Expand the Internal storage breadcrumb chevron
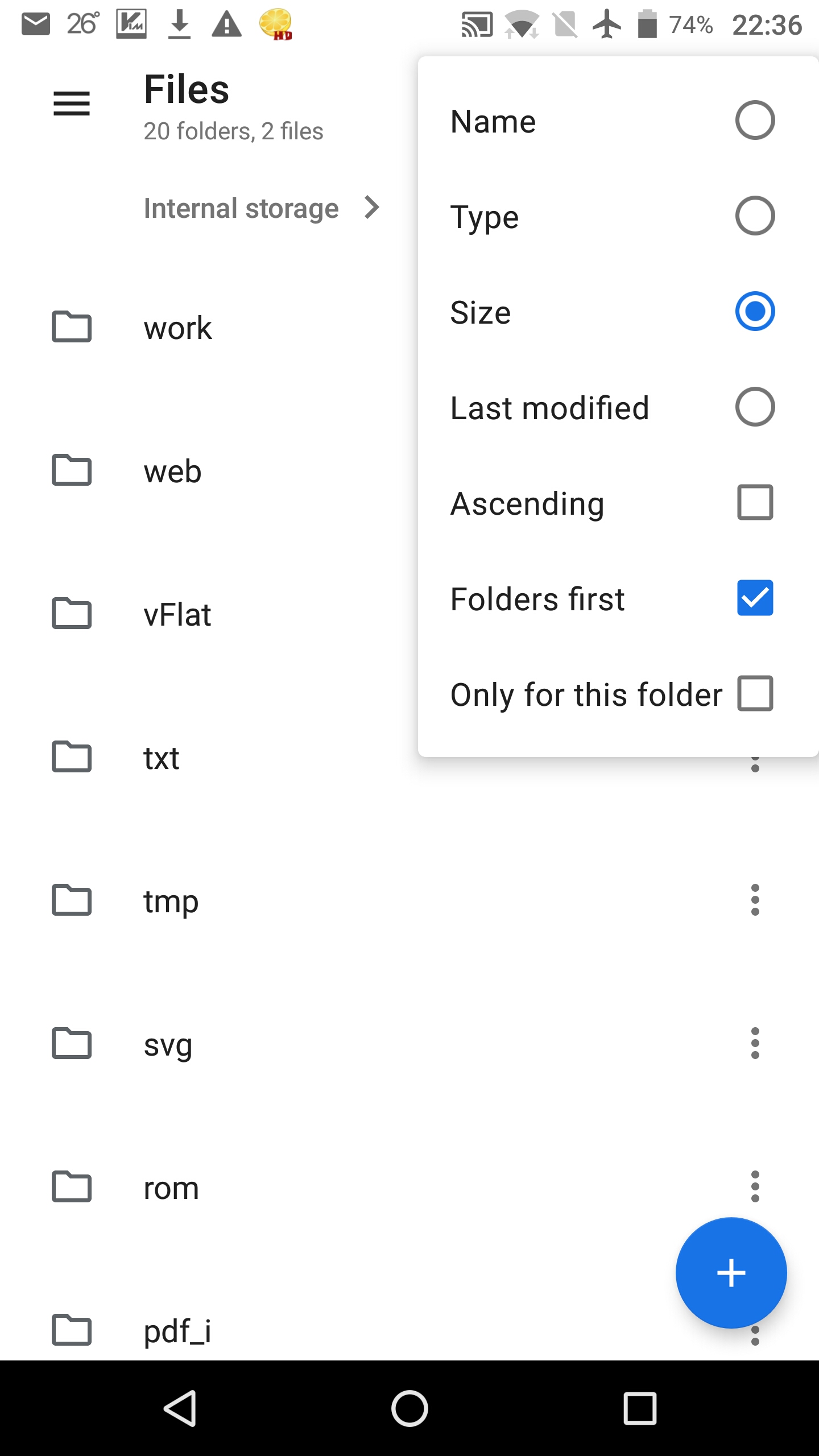 click(372, 208)
